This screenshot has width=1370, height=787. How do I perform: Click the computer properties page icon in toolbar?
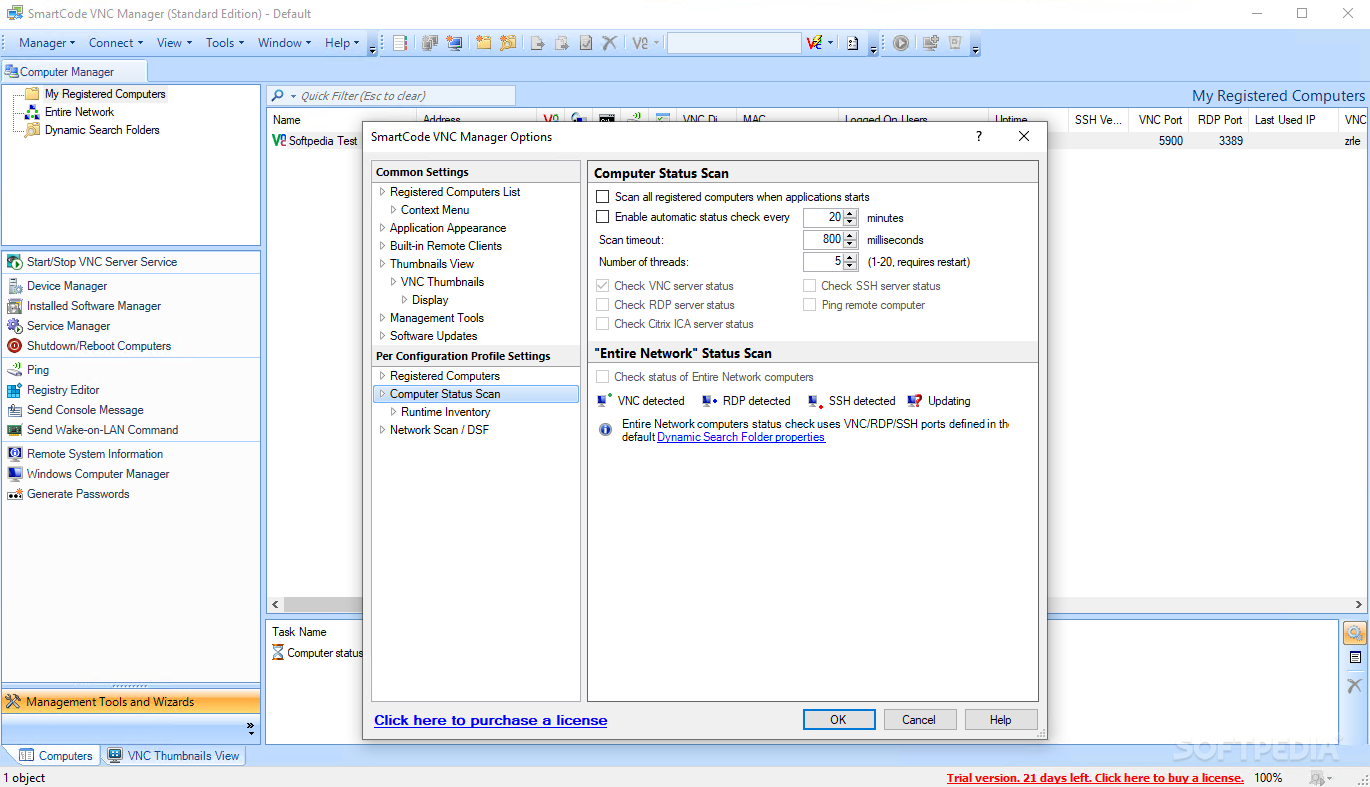(853, 43)
